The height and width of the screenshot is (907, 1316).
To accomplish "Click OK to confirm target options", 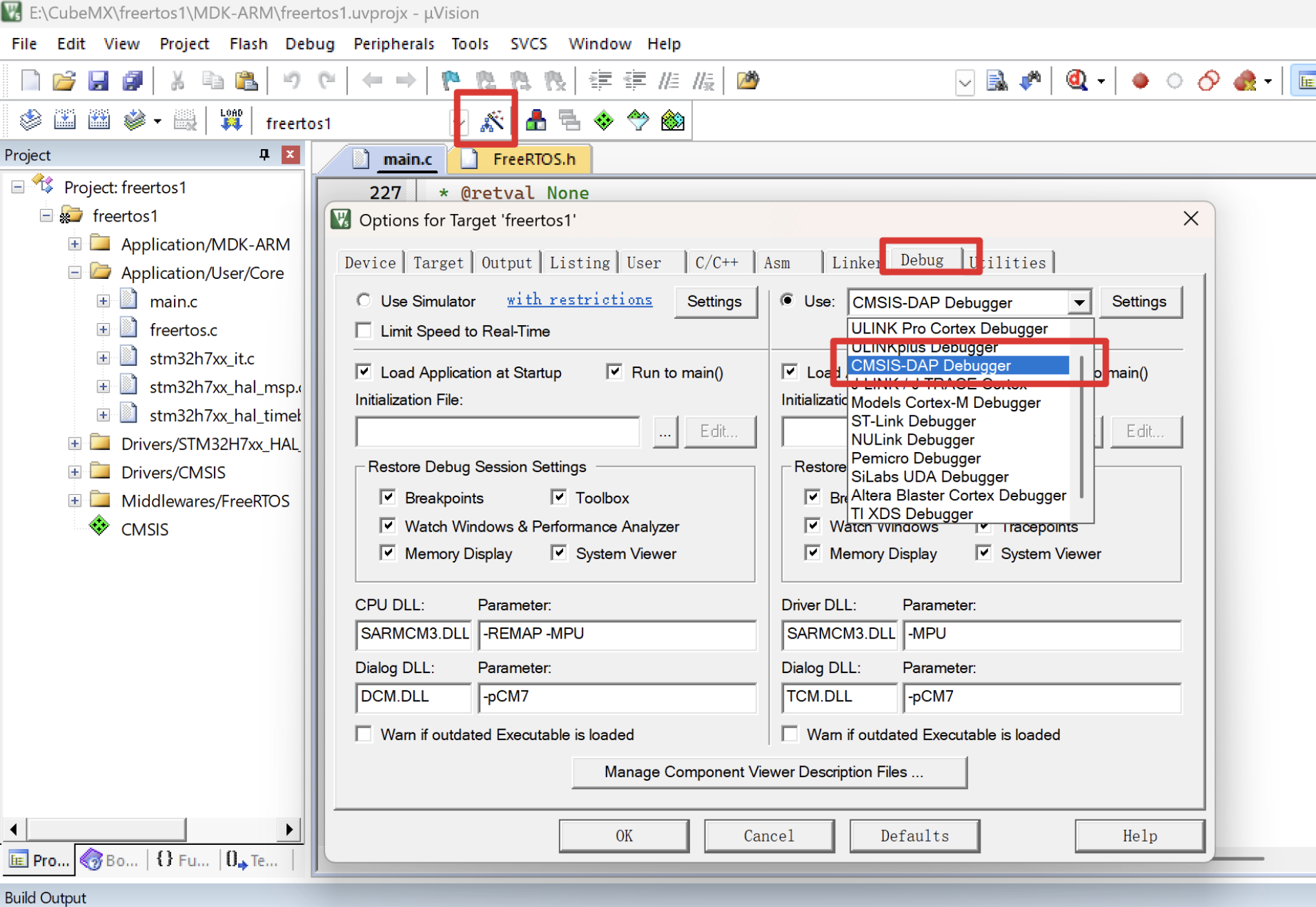I will [624, 836].
